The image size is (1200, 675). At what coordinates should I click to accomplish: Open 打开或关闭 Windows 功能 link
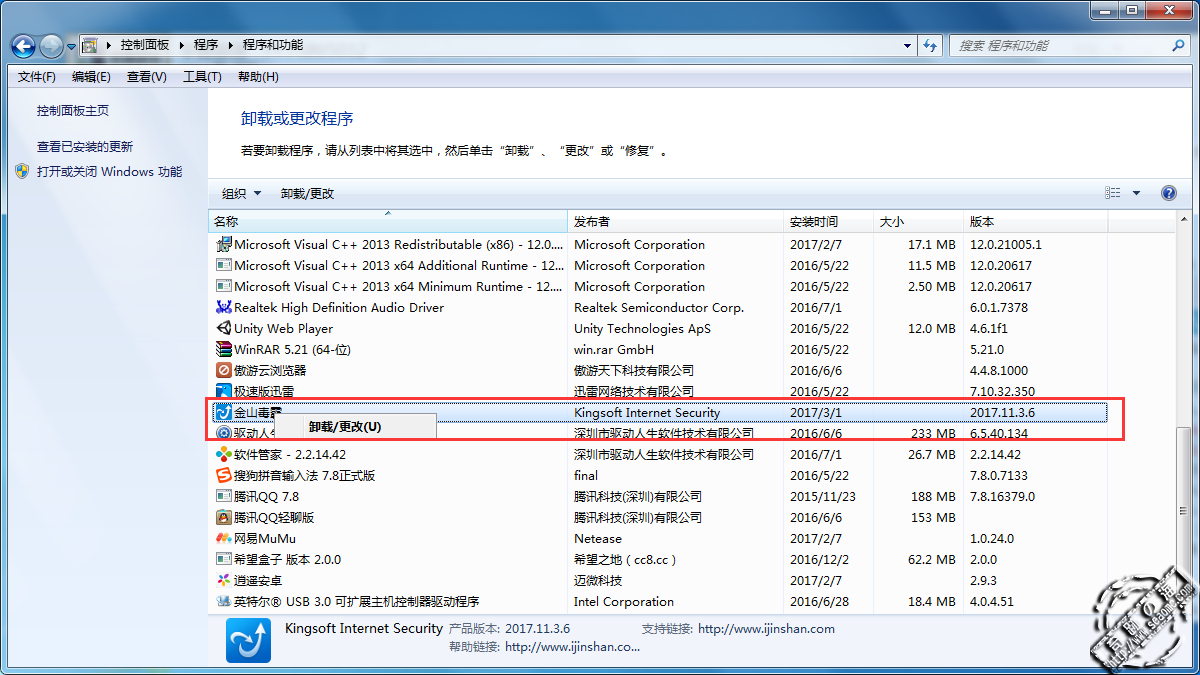110,171
